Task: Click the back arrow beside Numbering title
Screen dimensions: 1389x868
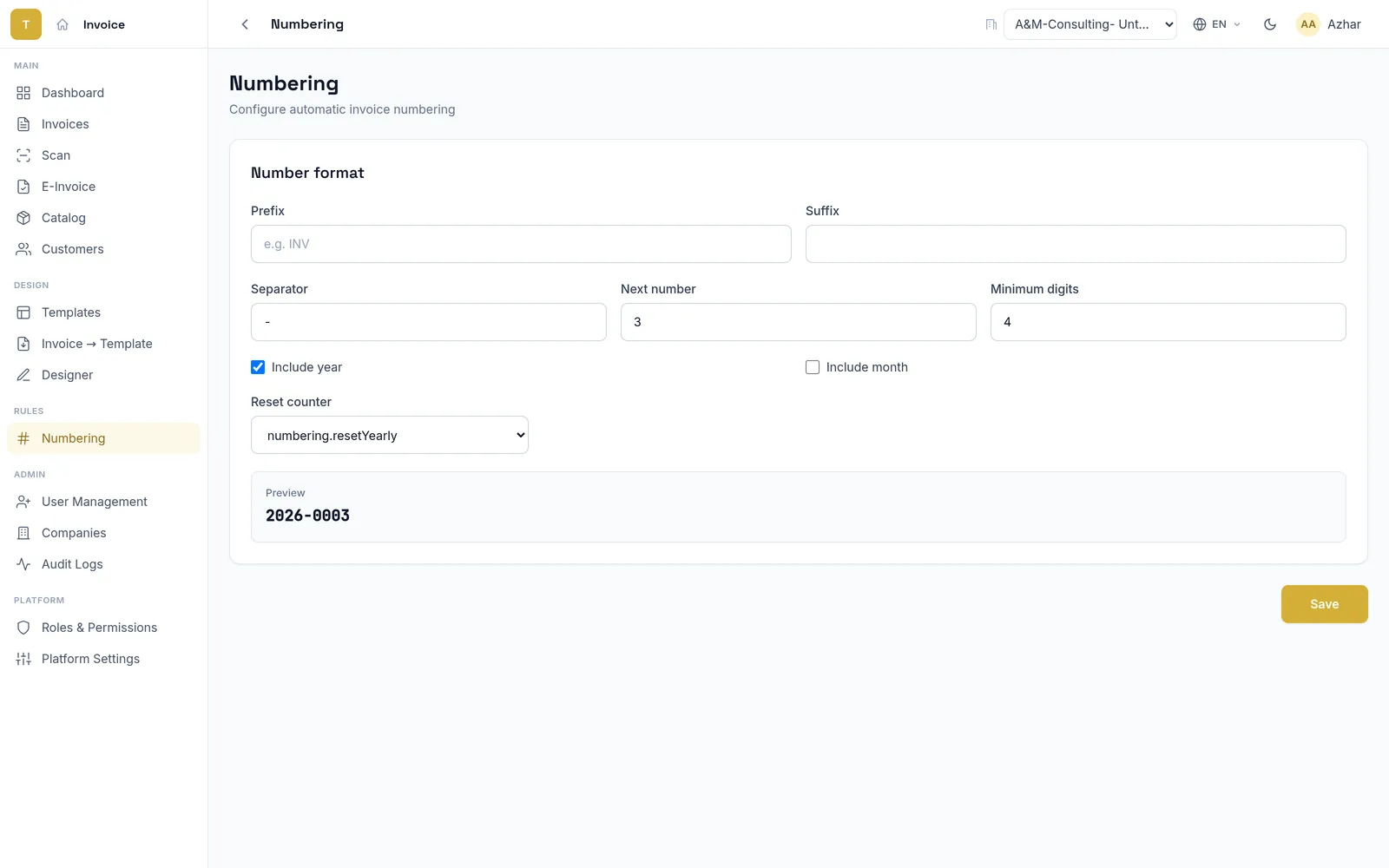Action: pyautogui.click(x=245, y=24)
